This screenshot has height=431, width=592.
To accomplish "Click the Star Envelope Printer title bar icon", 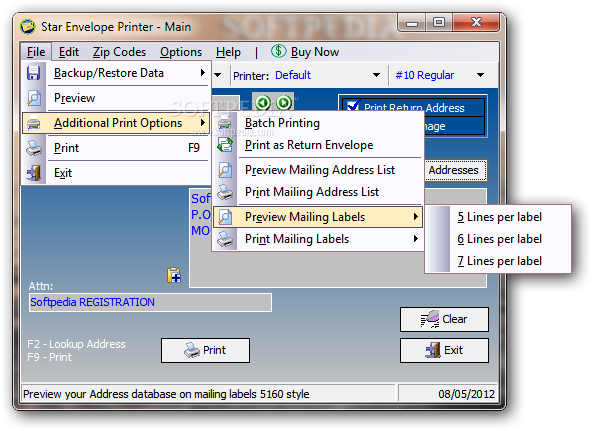I will (28, 27).
